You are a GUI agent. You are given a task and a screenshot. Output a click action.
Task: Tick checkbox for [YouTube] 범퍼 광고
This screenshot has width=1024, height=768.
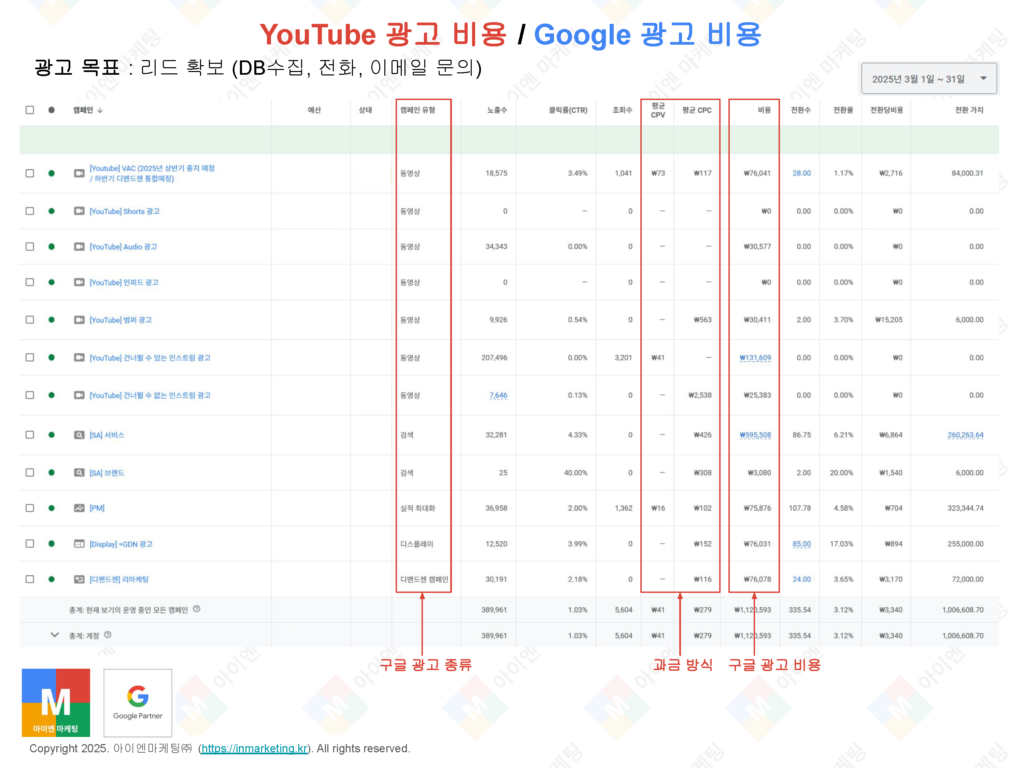click(30, 320)
